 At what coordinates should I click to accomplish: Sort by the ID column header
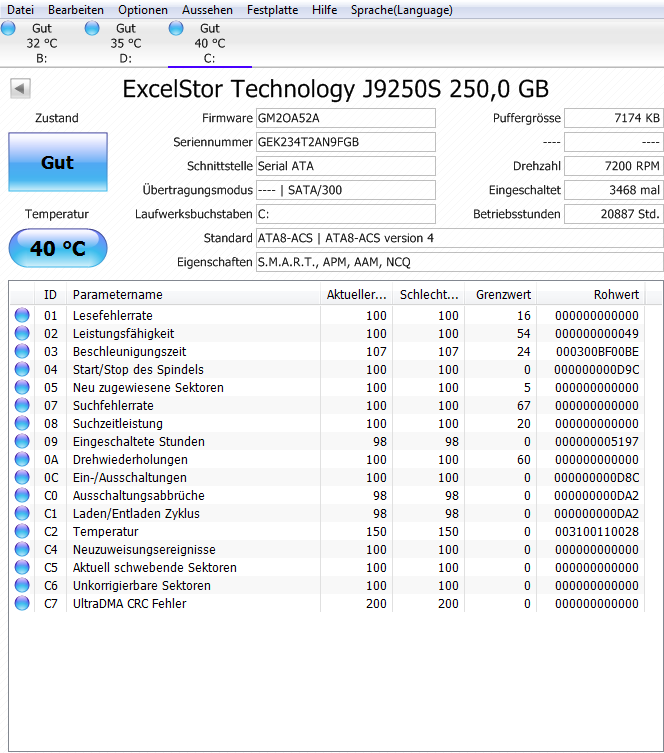pos(50,294)
